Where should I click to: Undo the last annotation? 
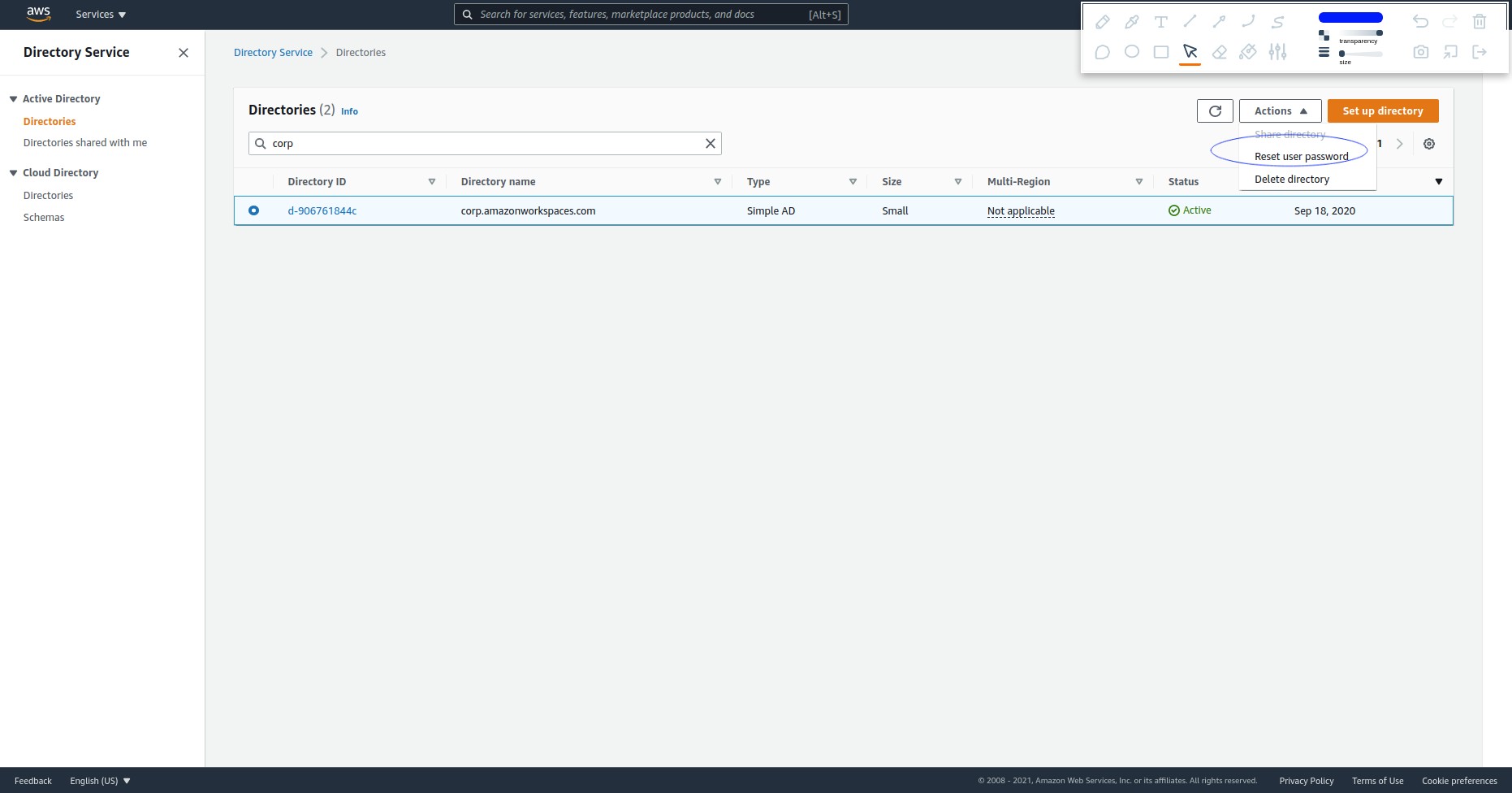click(1420, 20)
